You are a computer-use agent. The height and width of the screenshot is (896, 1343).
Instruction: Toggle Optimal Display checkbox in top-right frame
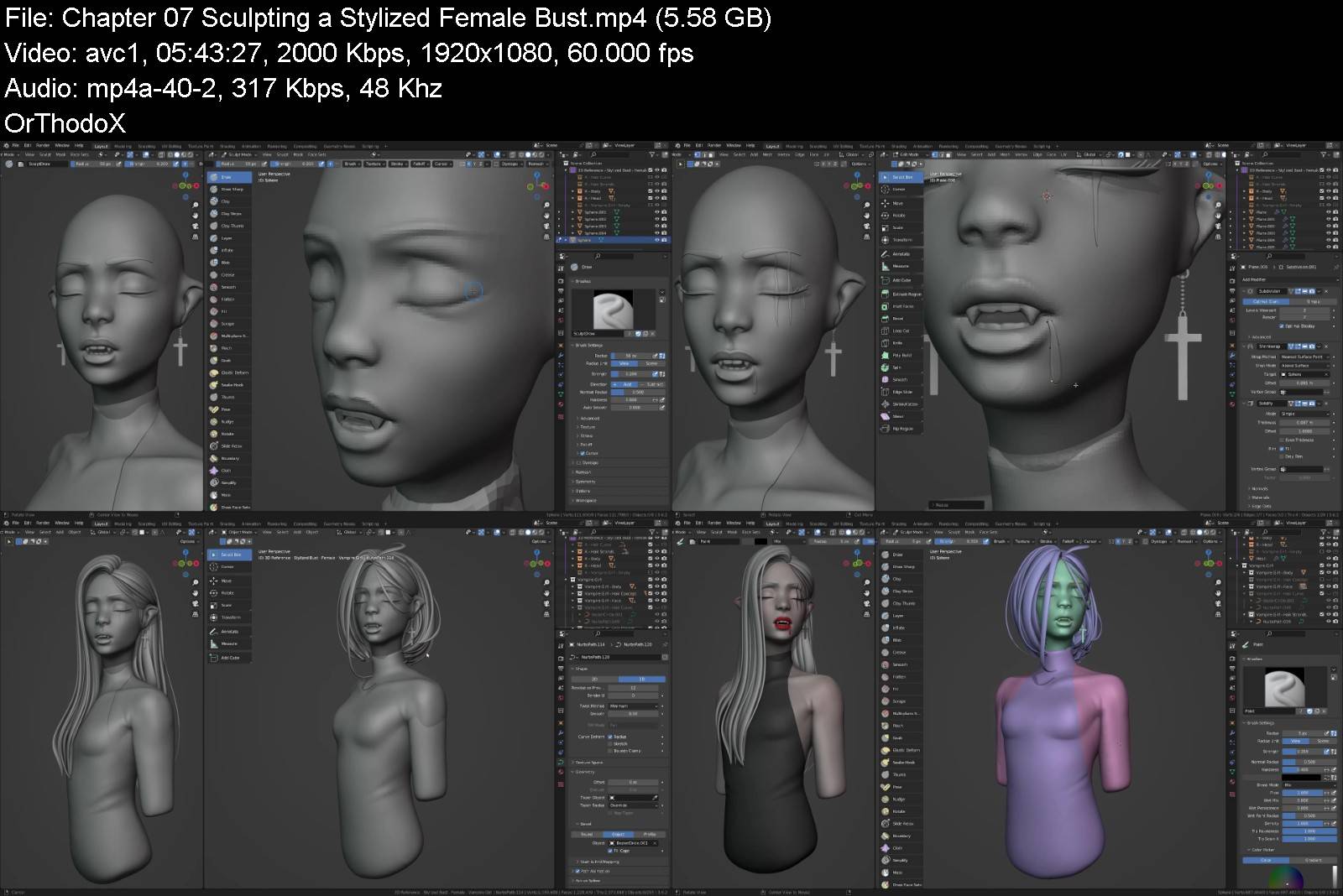coord(1283,326)
